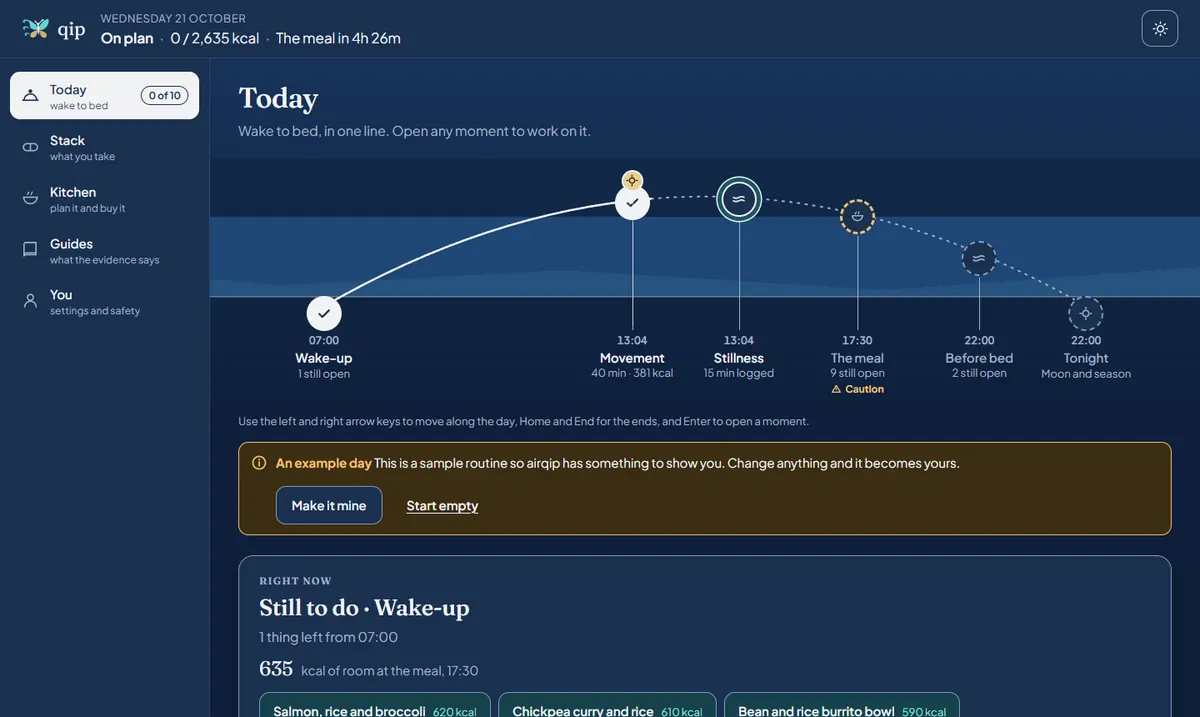Click the Kitchen bowl icon
1200x717 pixels.
click(31, 199)
